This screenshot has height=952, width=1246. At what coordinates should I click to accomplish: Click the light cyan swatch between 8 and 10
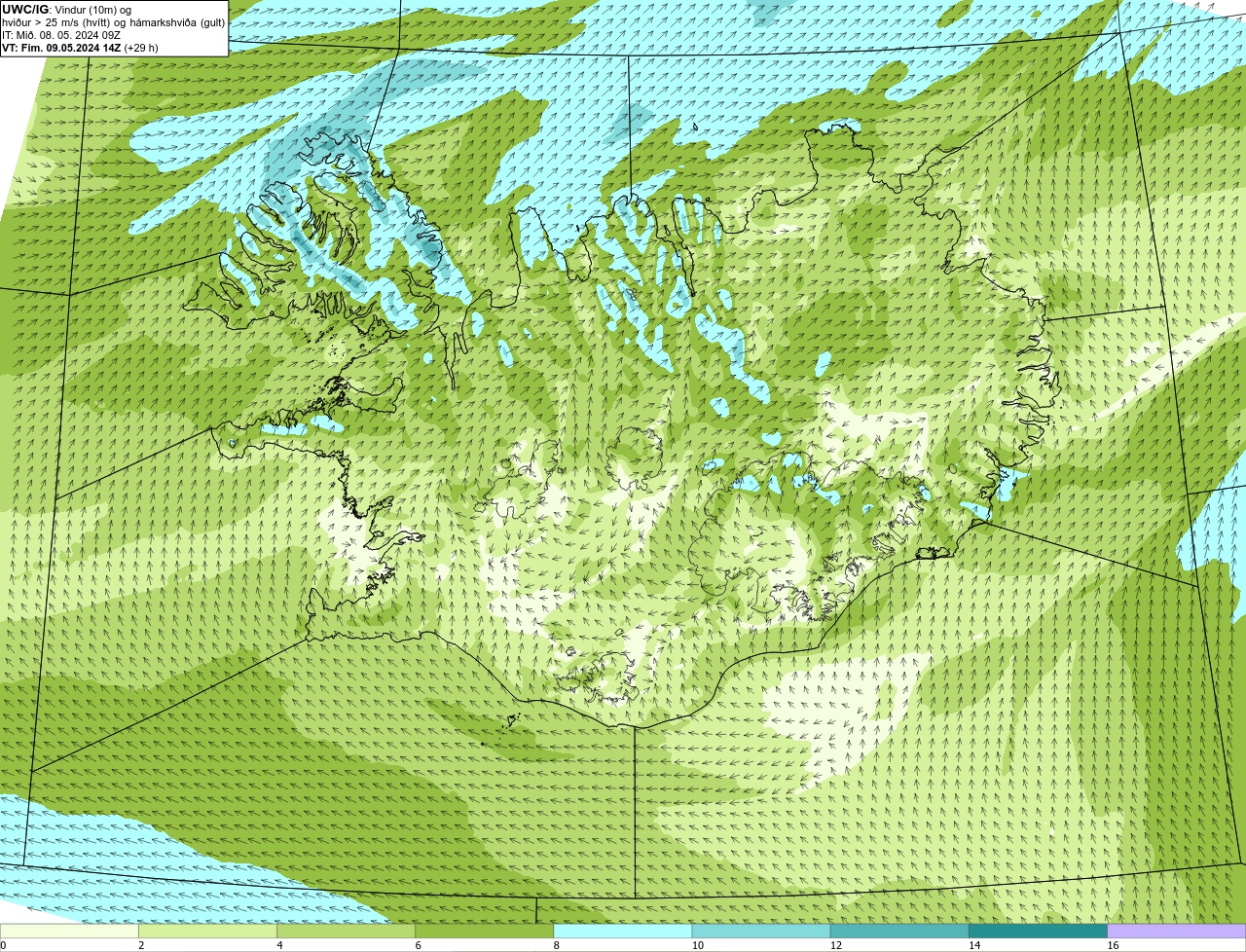coord(623,931)
